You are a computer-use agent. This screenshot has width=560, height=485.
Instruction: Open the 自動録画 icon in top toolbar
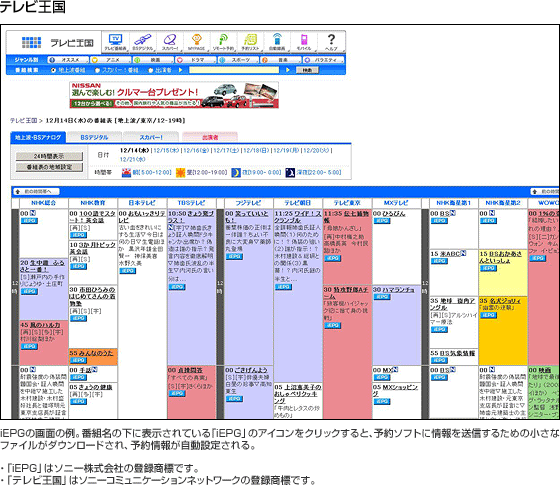point(277,42)
